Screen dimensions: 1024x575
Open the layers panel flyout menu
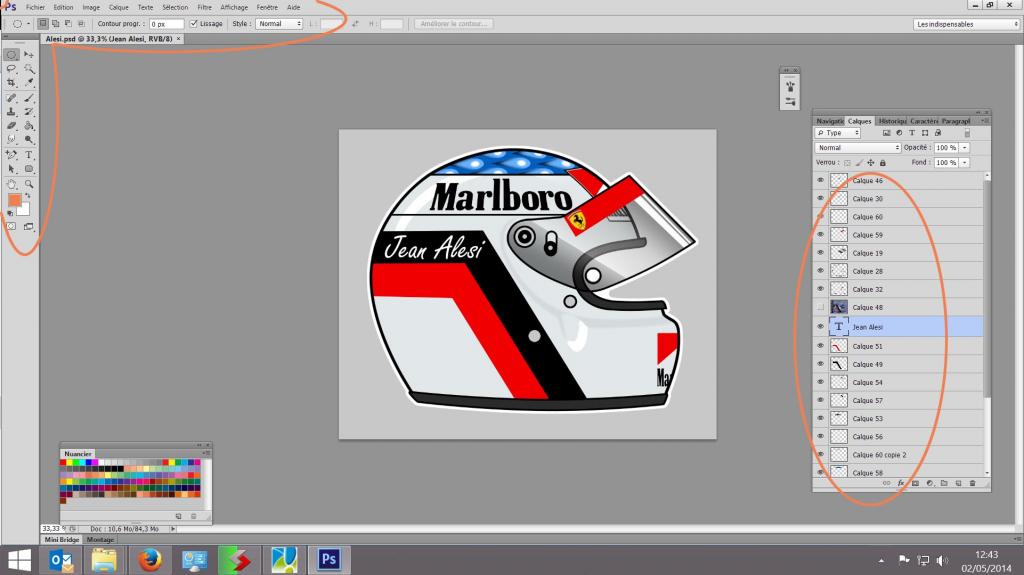tap(985, 121)
